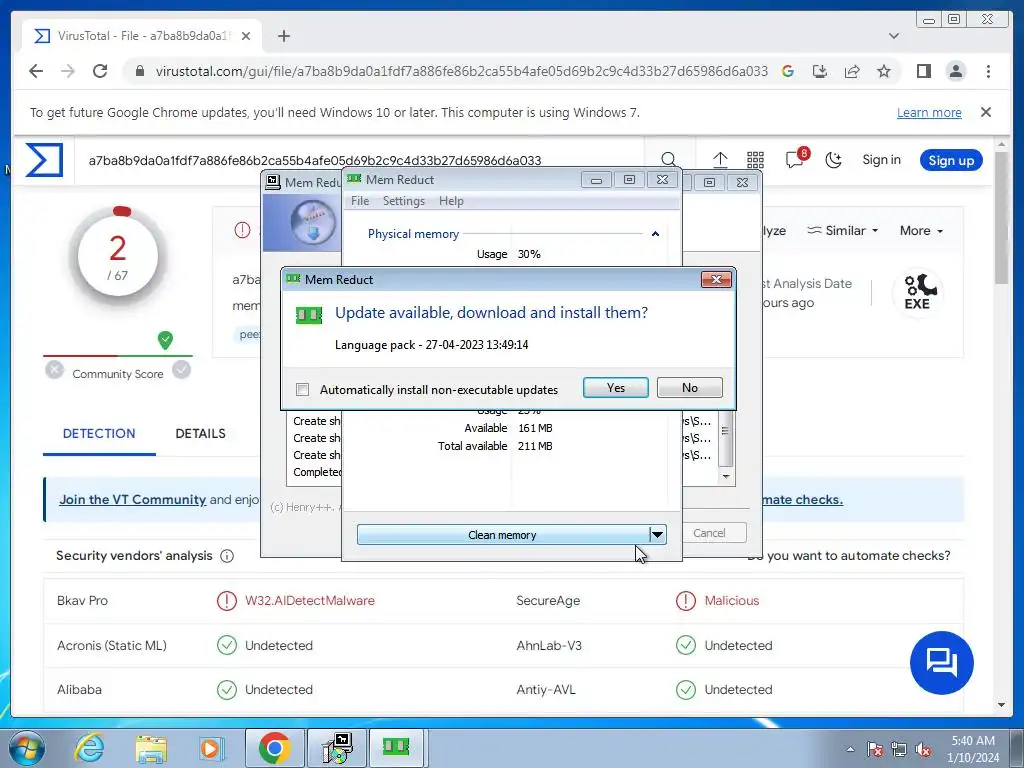1024x768 pixels.
Task: Click the Sign up button
Action: (951, 160)
